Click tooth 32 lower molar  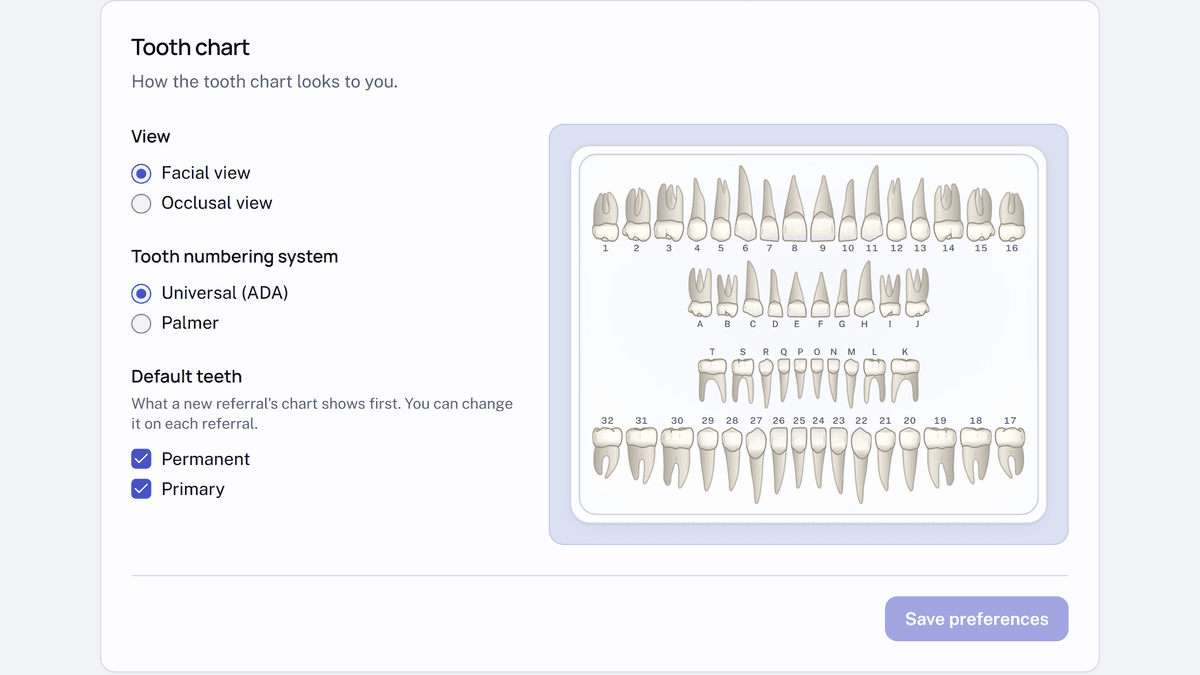[x=607, y=452]
